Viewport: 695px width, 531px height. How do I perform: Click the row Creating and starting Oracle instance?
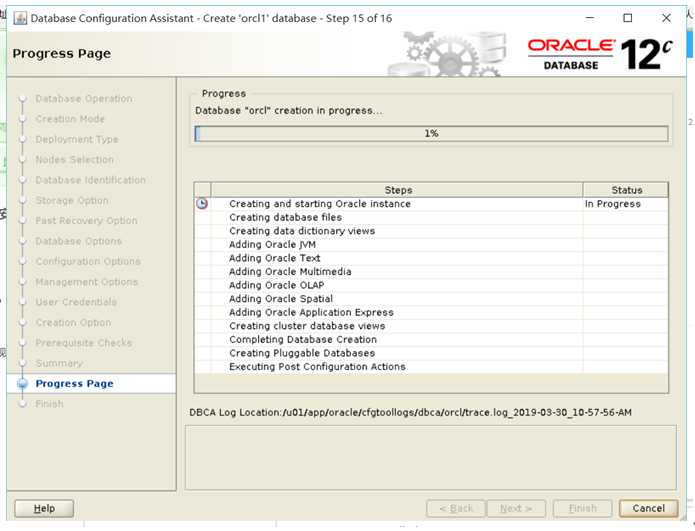click(x=431, y=204)
